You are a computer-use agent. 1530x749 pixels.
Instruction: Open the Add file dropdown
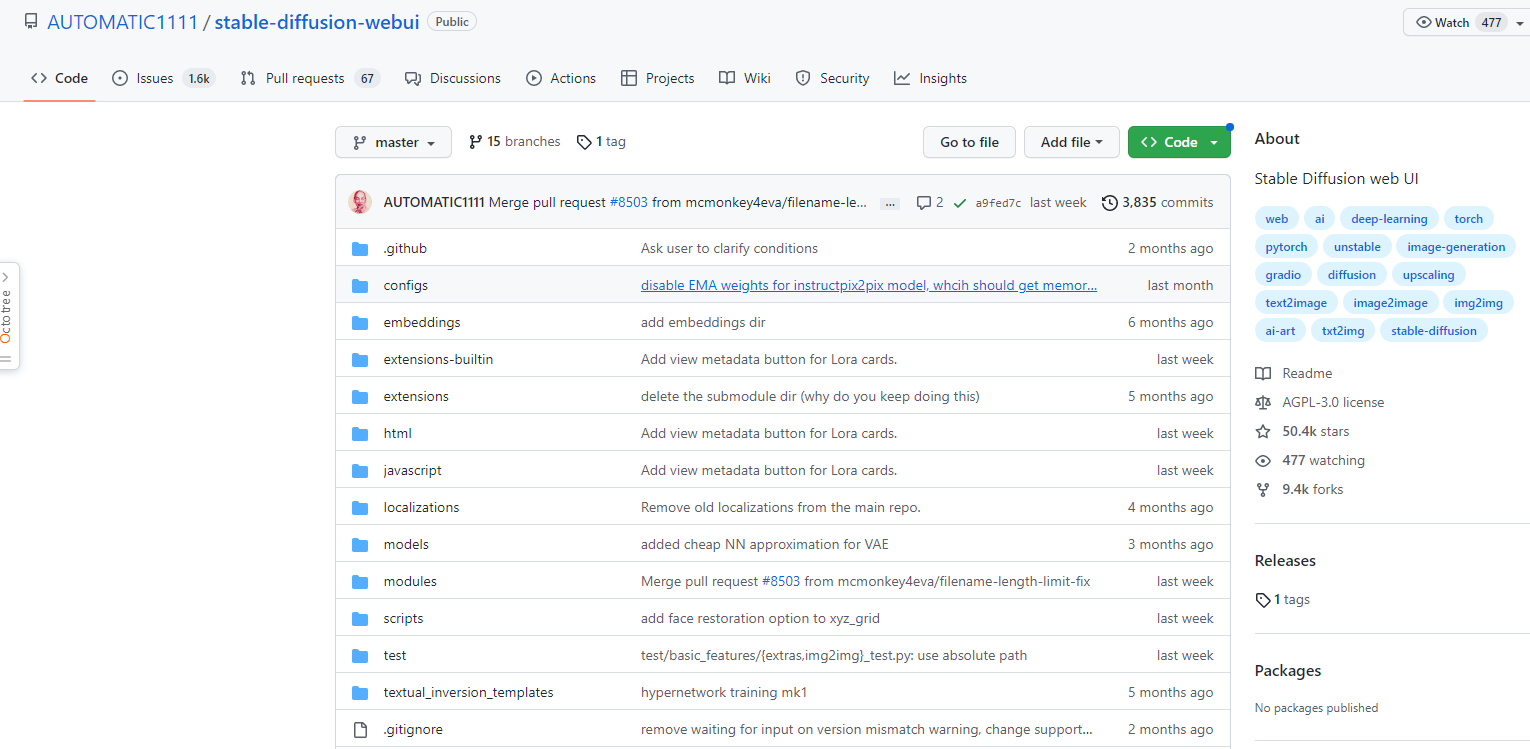click(x=1071, y=142)
